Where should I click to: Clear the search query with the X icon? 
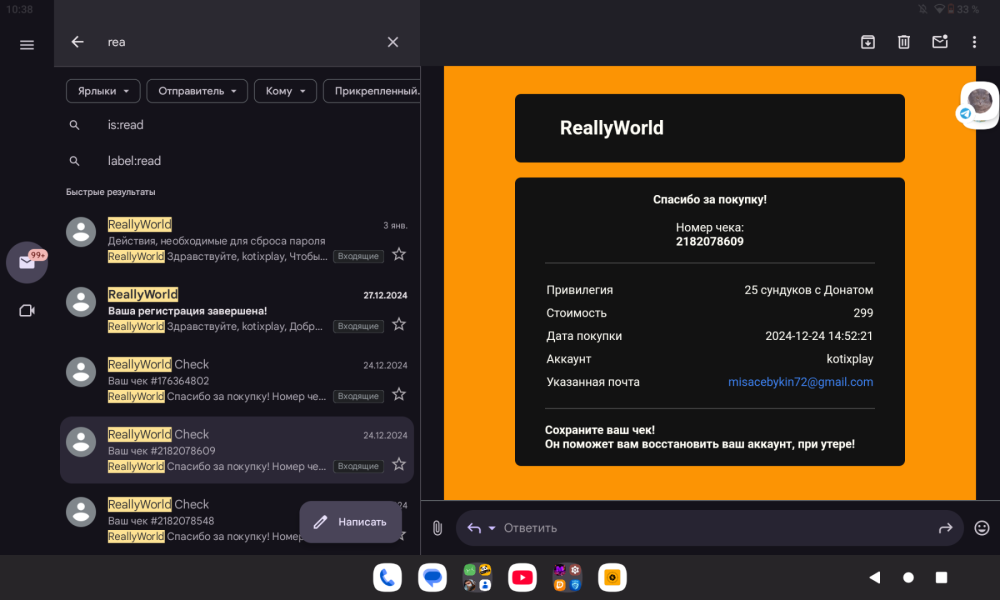point(393,42)
